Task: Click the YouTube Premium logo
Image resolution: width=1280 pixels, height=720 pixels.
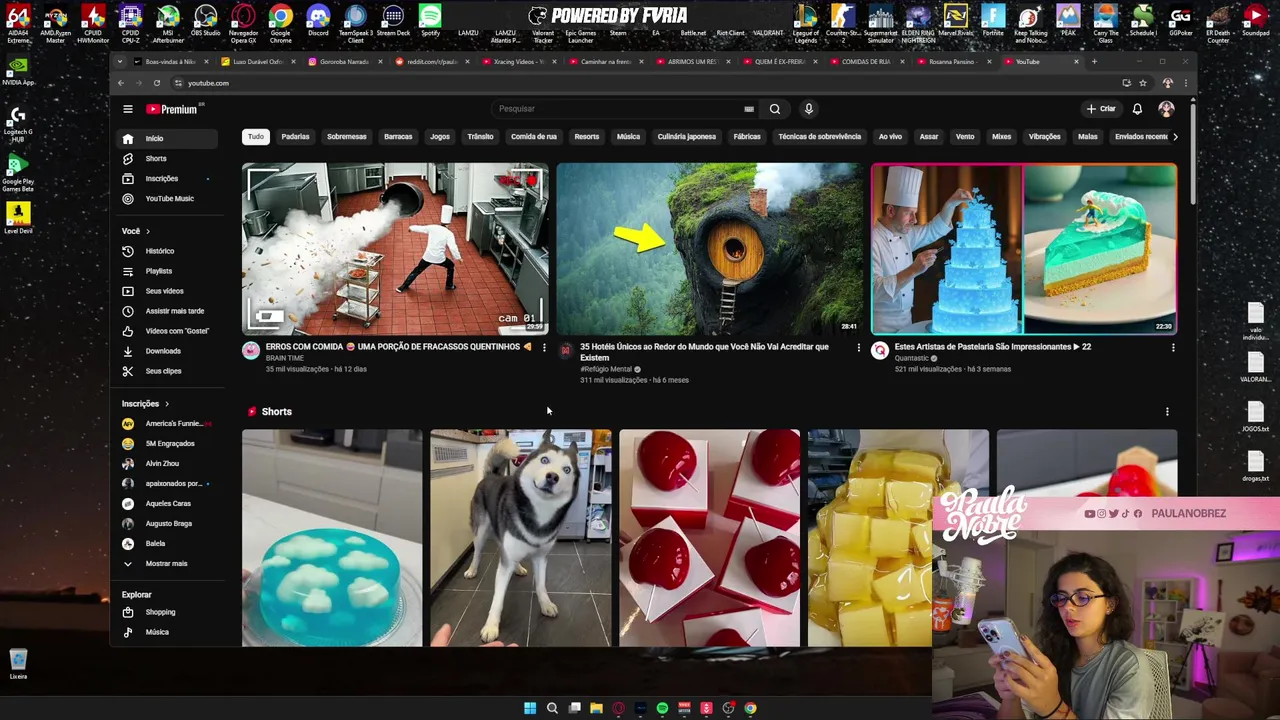Action: pos(174,109)
